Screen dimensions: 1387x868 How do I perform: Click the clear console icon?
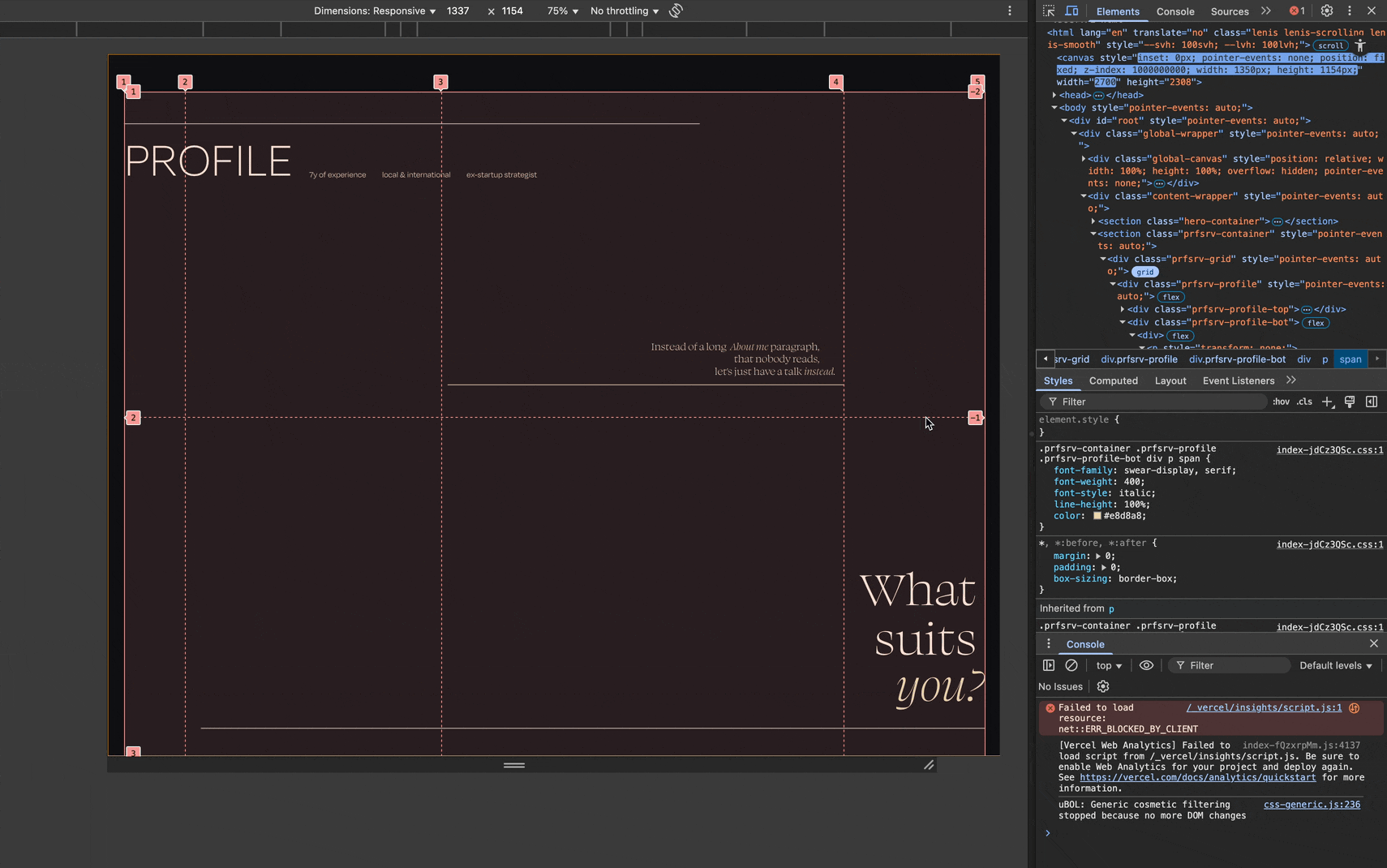[1071, 665]
